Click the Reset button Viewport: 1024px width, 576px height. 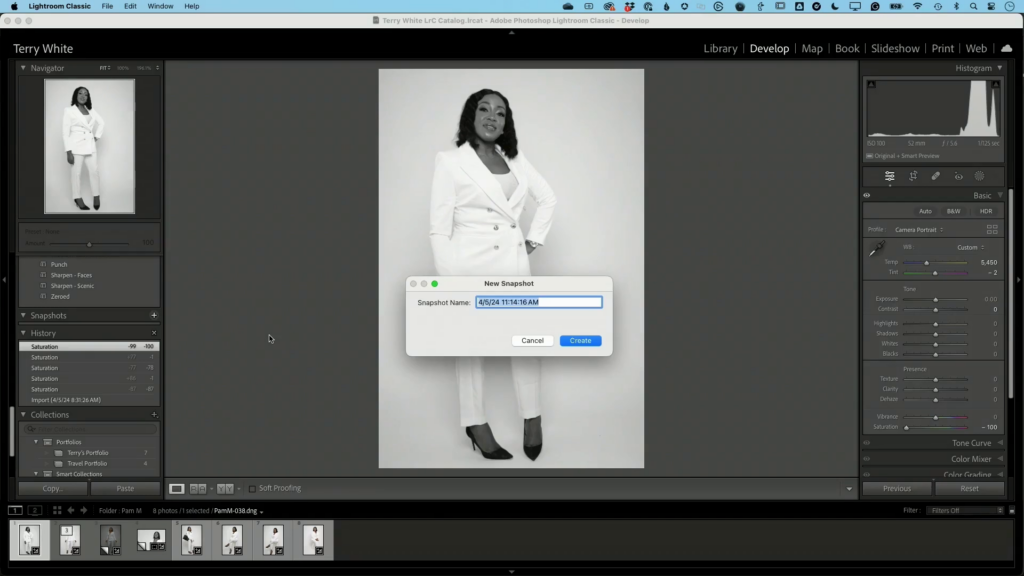click(969, 488)
